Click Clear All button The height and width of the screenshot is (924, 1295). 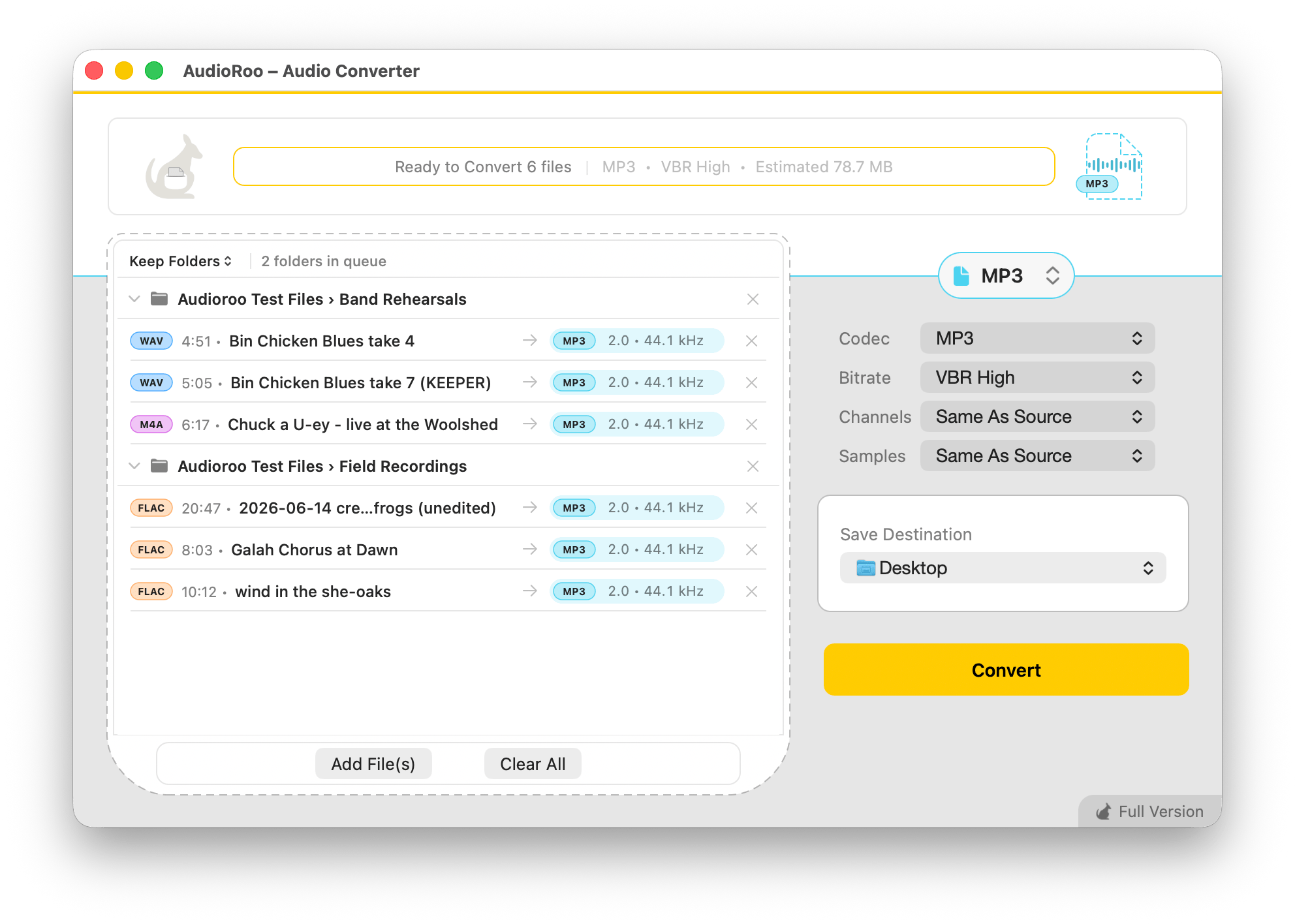click(533, 763)
